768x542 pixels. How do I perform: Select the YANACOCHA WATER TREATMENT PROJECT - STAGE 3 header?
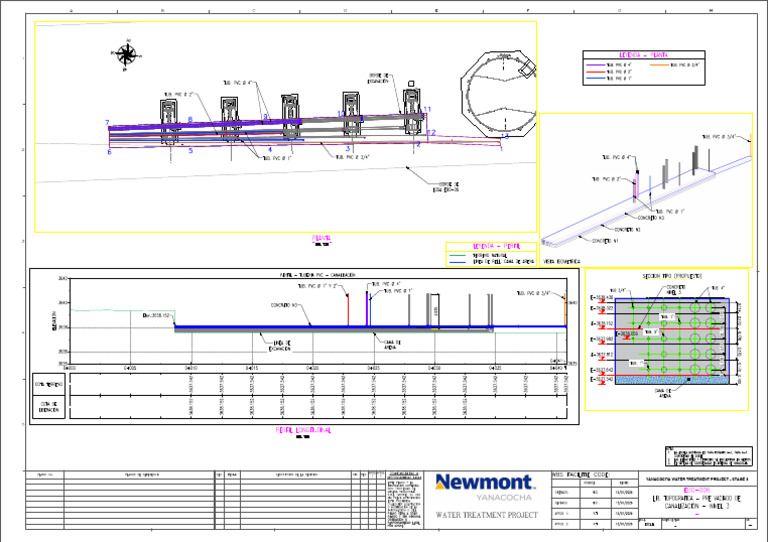[x=697, y=479]
